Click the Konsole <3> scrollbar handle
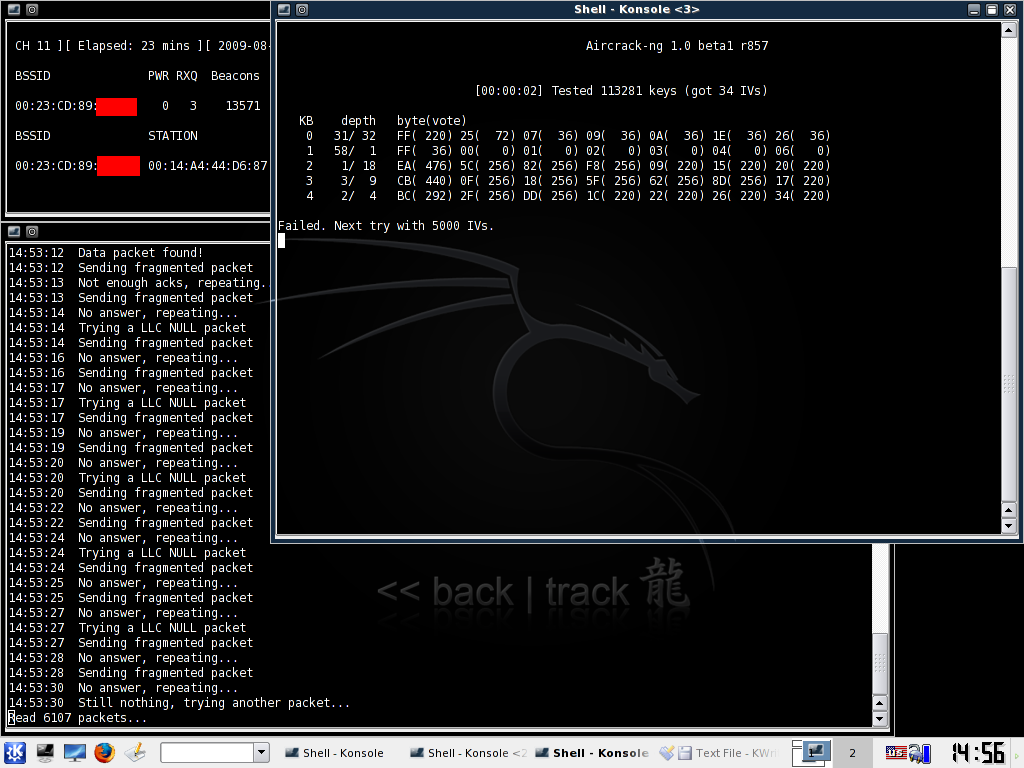Image resolution: width=1024 pixels, height=768 pixels. coord(1009,385)
